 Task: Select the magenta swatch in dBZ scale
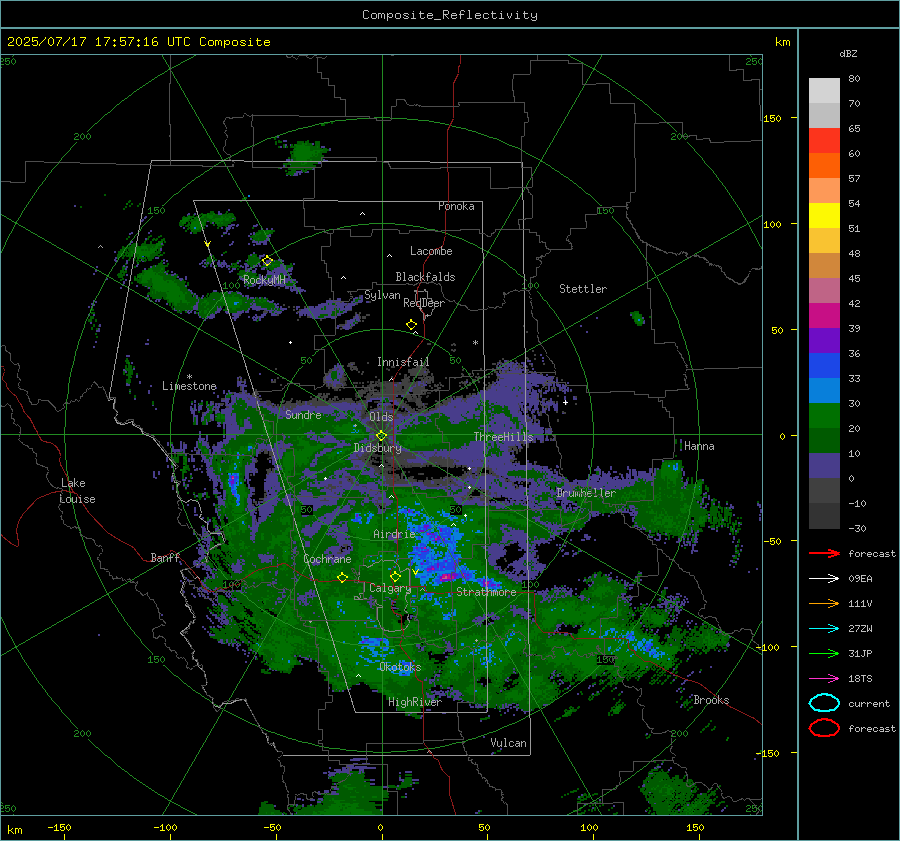click(x=824, y=316)
